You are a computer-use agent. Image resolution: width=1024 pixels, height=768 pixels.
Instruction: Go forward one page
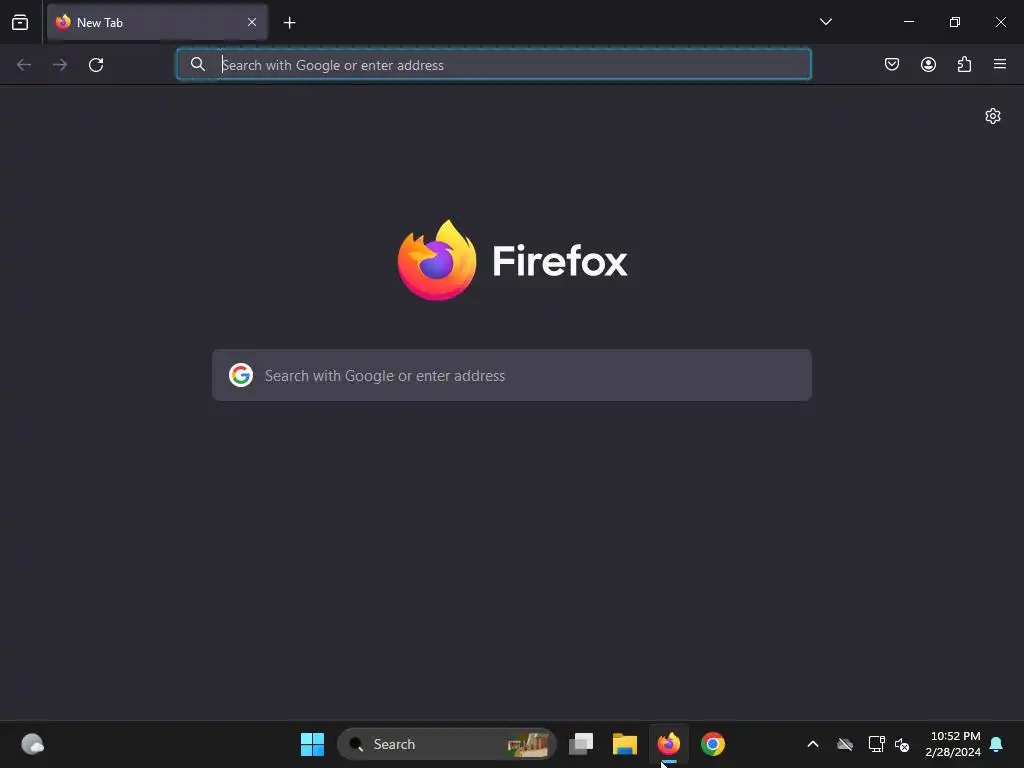(x=60, y=65)
